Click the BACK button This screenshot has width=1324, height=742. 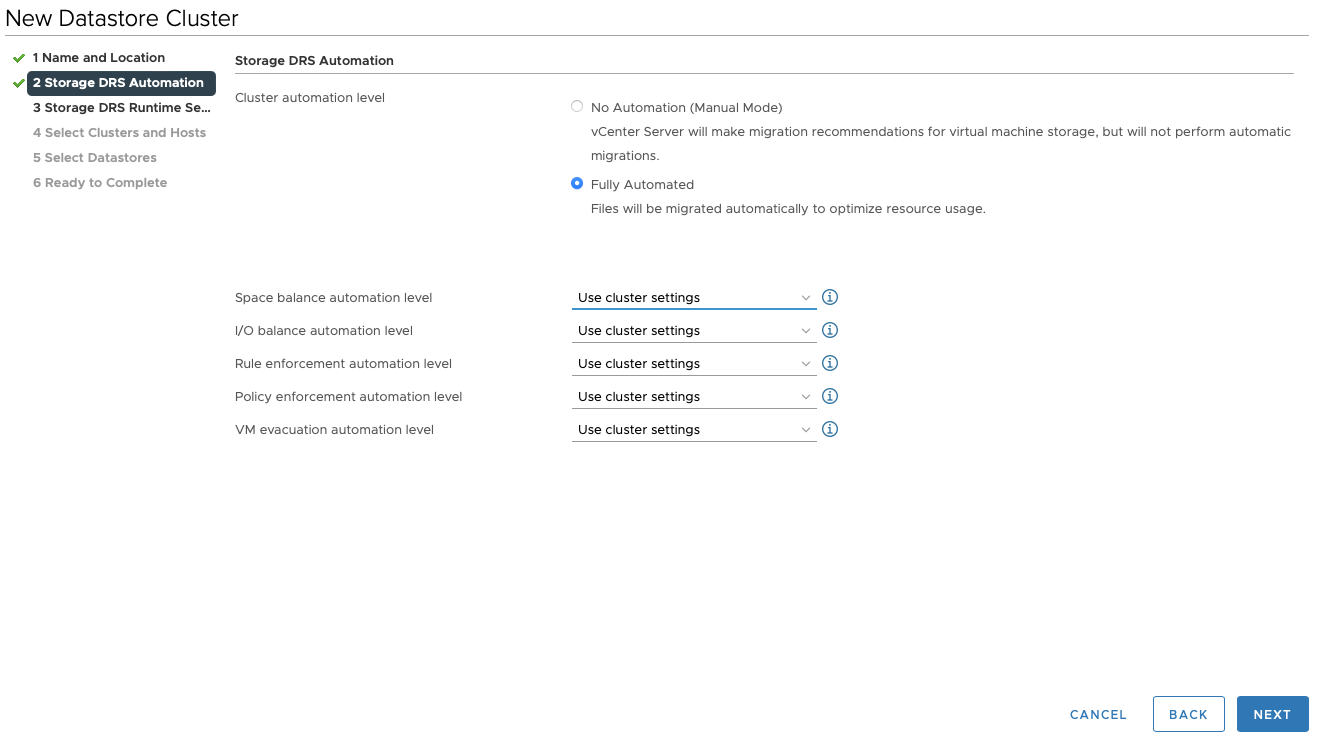[1188, 714]
